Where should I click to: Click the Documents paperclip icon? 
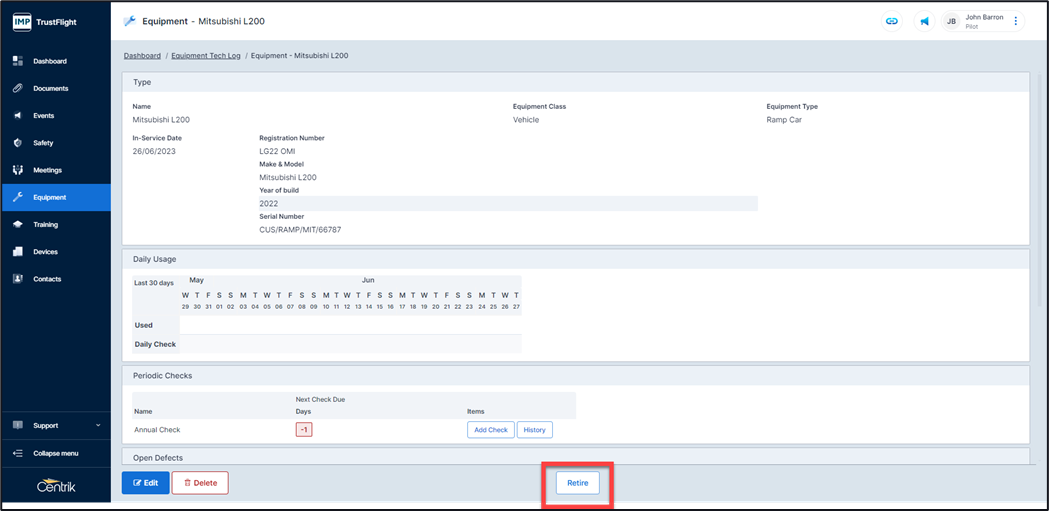(x=18, y=88)
